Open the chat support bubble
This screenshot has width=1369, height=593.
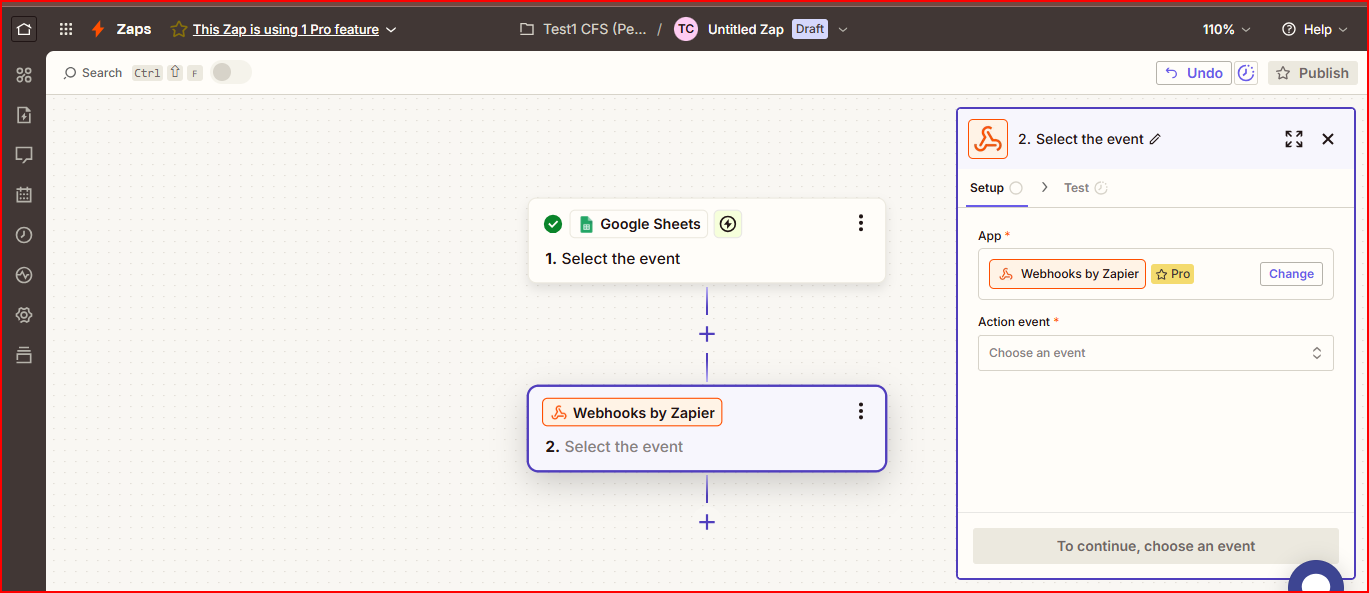tap(1316, 578)
